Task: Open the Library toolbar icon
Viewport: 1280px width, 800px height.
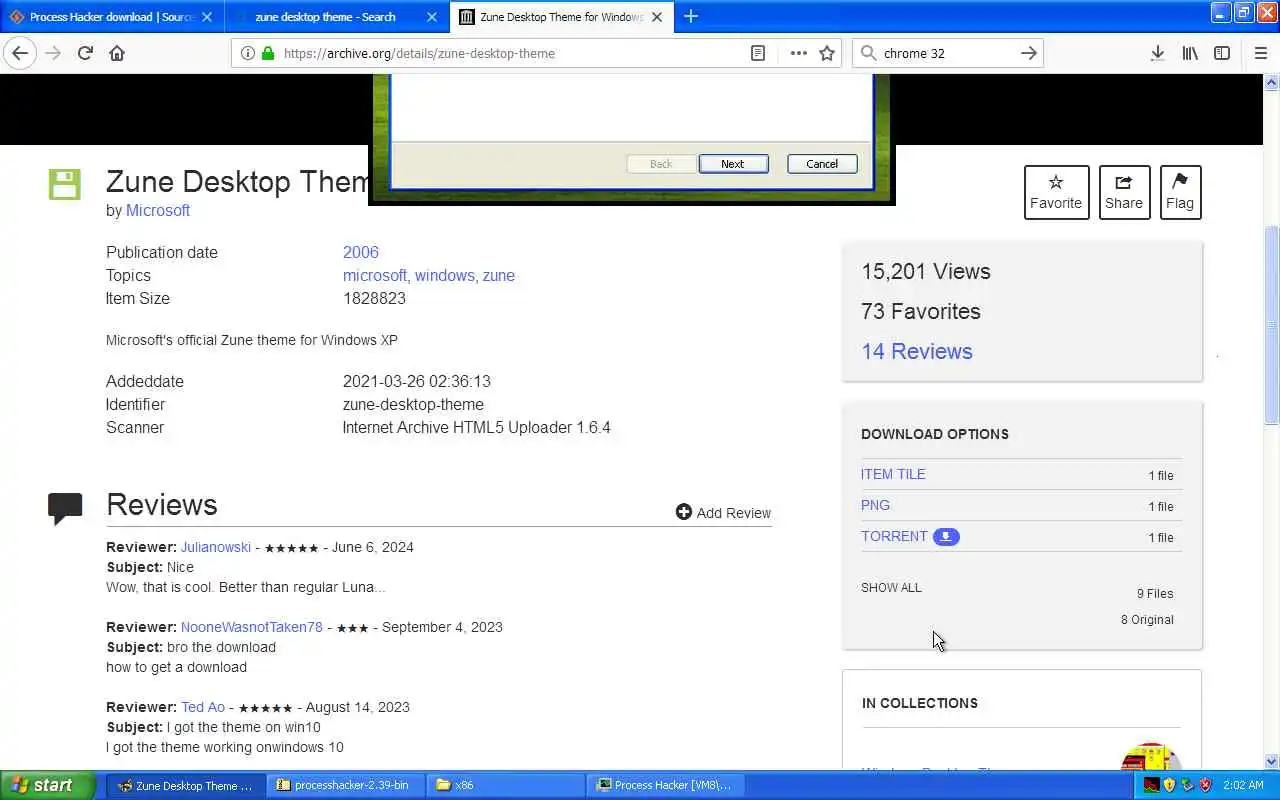Action: [1190, 53]
